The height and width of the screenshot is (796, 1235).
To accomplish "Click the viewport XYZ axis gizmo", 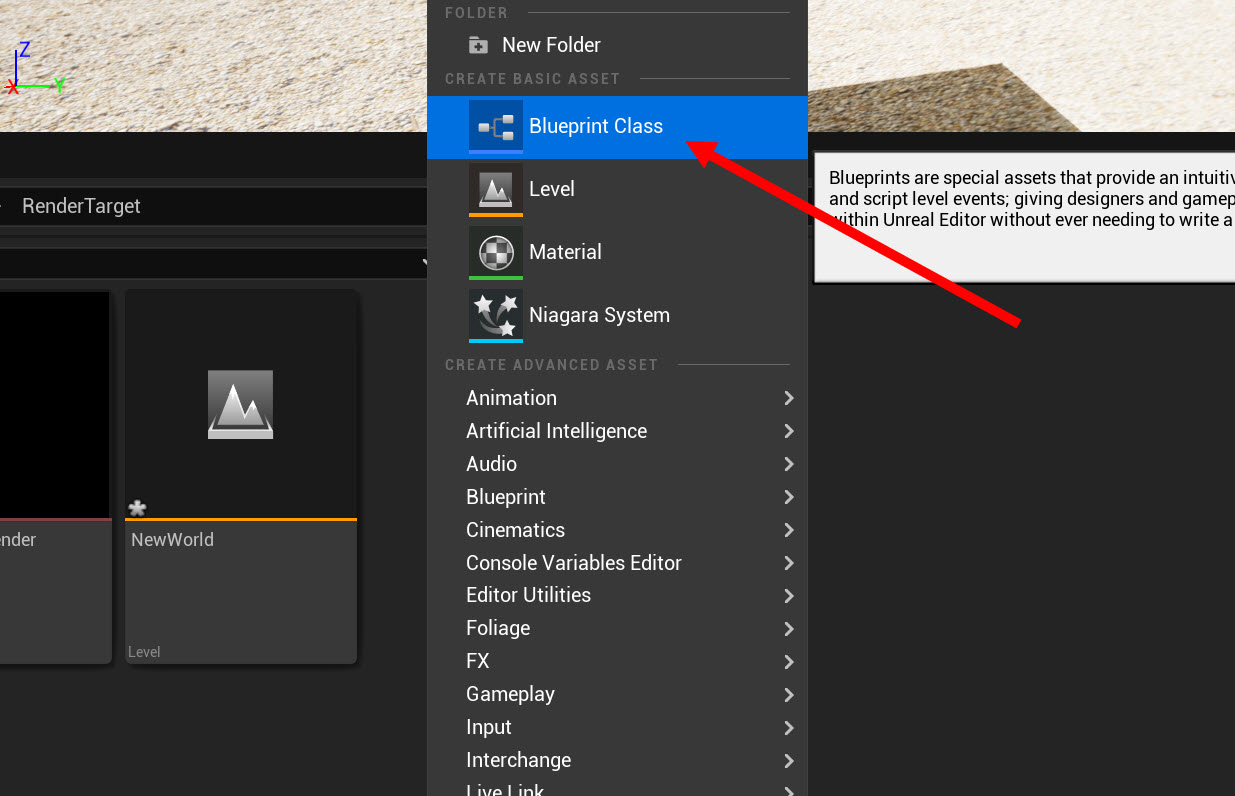I will (33, 70).
